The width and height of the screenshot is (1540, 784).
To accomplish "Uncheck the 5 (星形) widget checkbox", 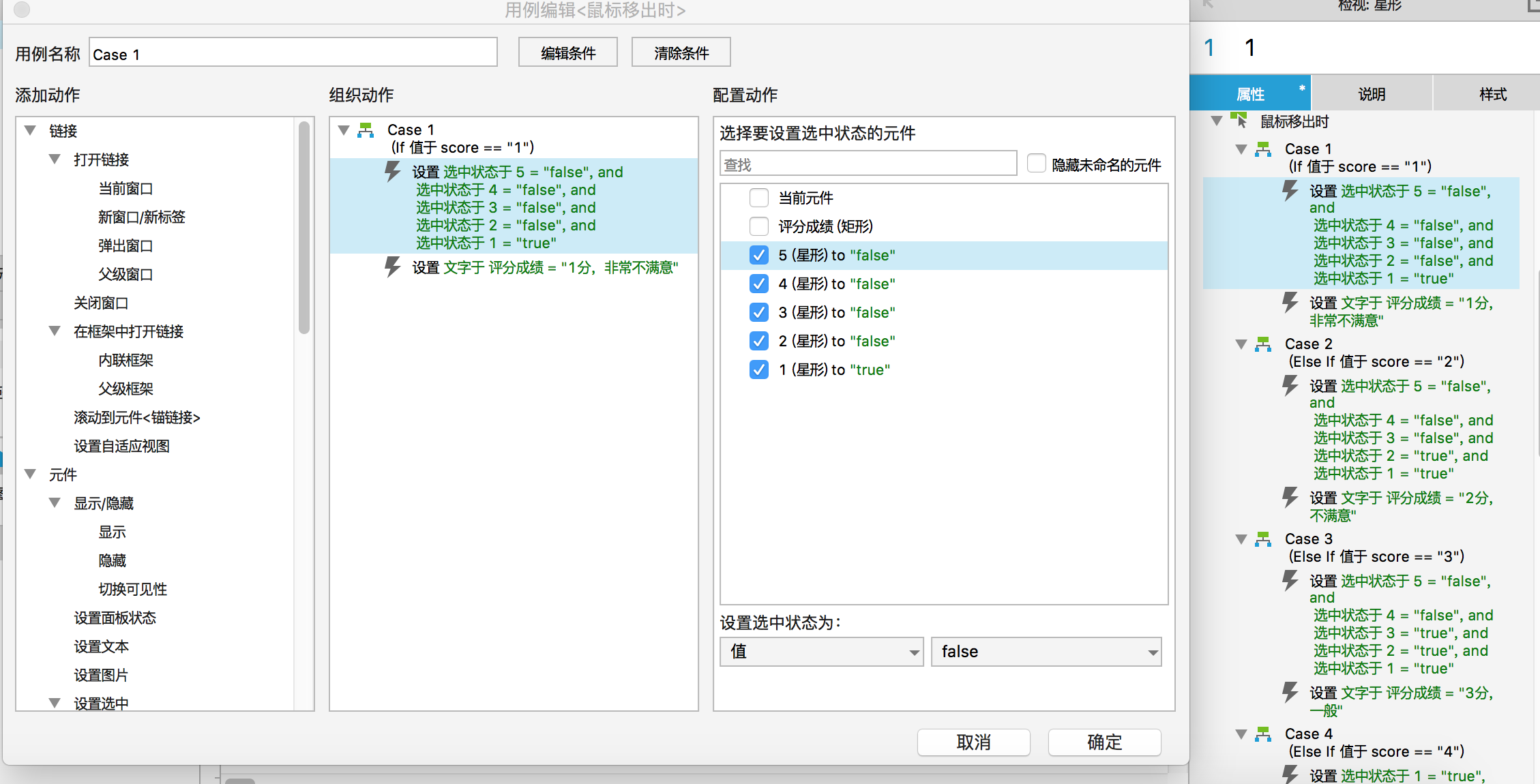I will pos(758,255).
